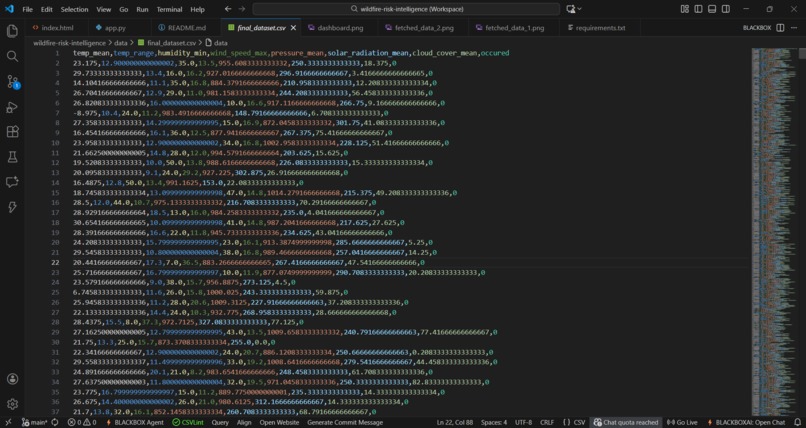Change CRLF end of line sequence
The height and width of the screenshot is (428, 806).
547,422
